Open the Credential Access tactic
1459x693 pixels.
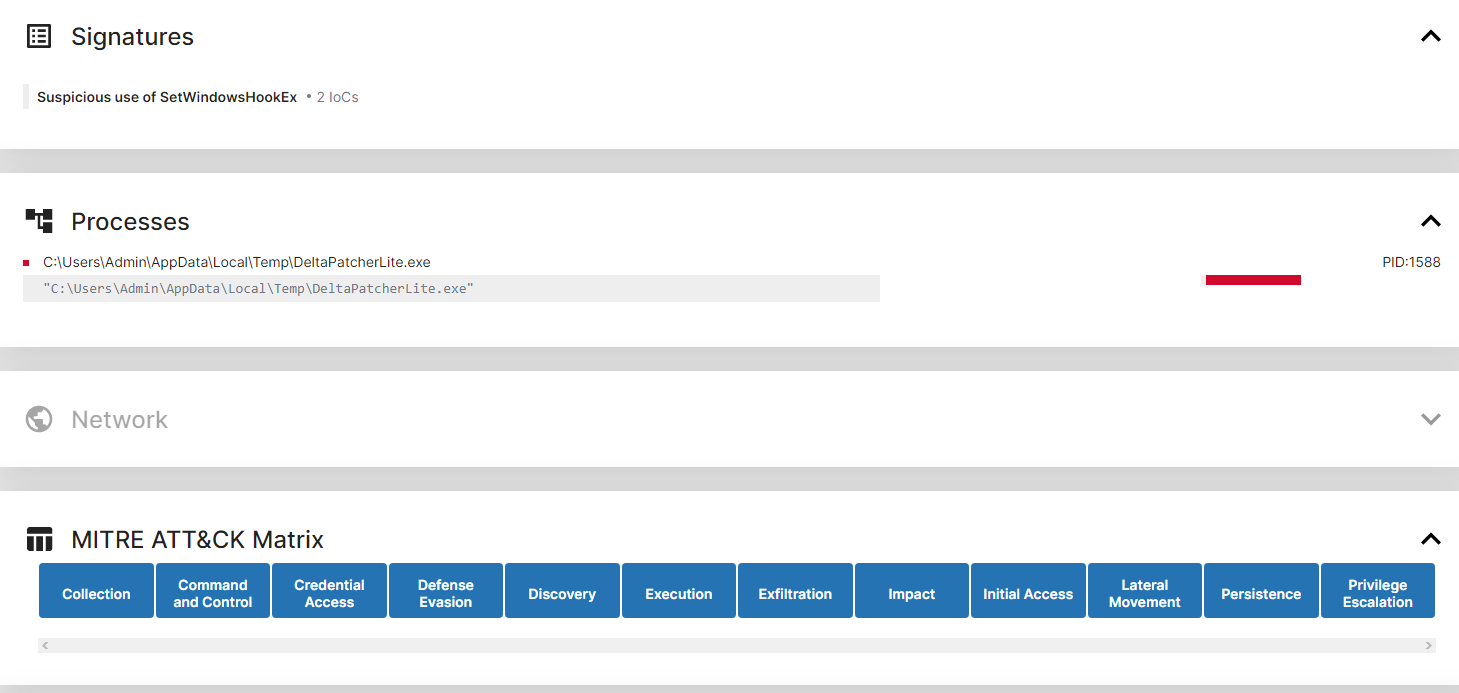(329, 593)
